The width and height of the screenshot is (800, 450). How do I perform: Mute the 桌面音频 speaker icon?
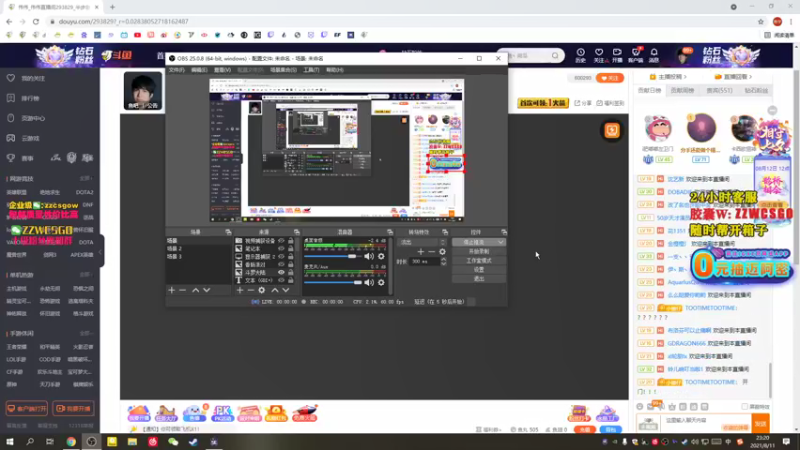[368, 256]
